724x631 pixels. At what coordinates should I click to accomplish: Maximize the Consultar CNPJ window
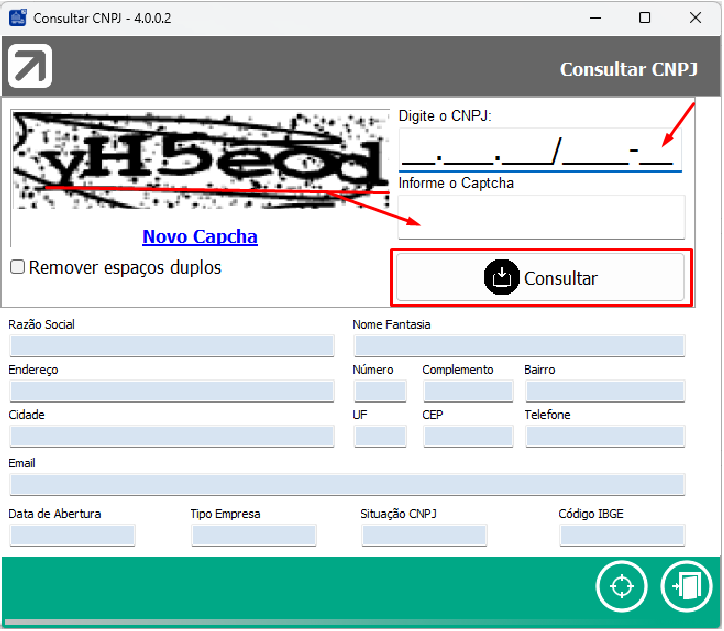tap(645, 18)
